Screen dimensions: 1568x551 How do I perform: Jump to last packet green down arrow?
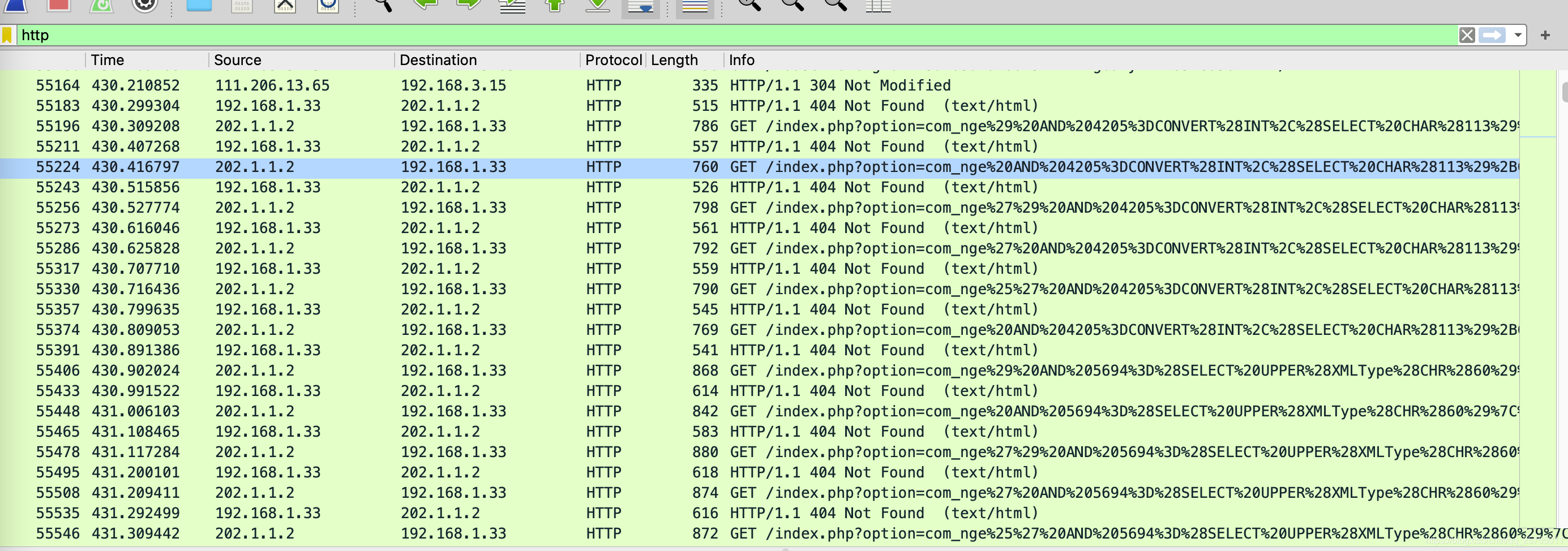598,5
